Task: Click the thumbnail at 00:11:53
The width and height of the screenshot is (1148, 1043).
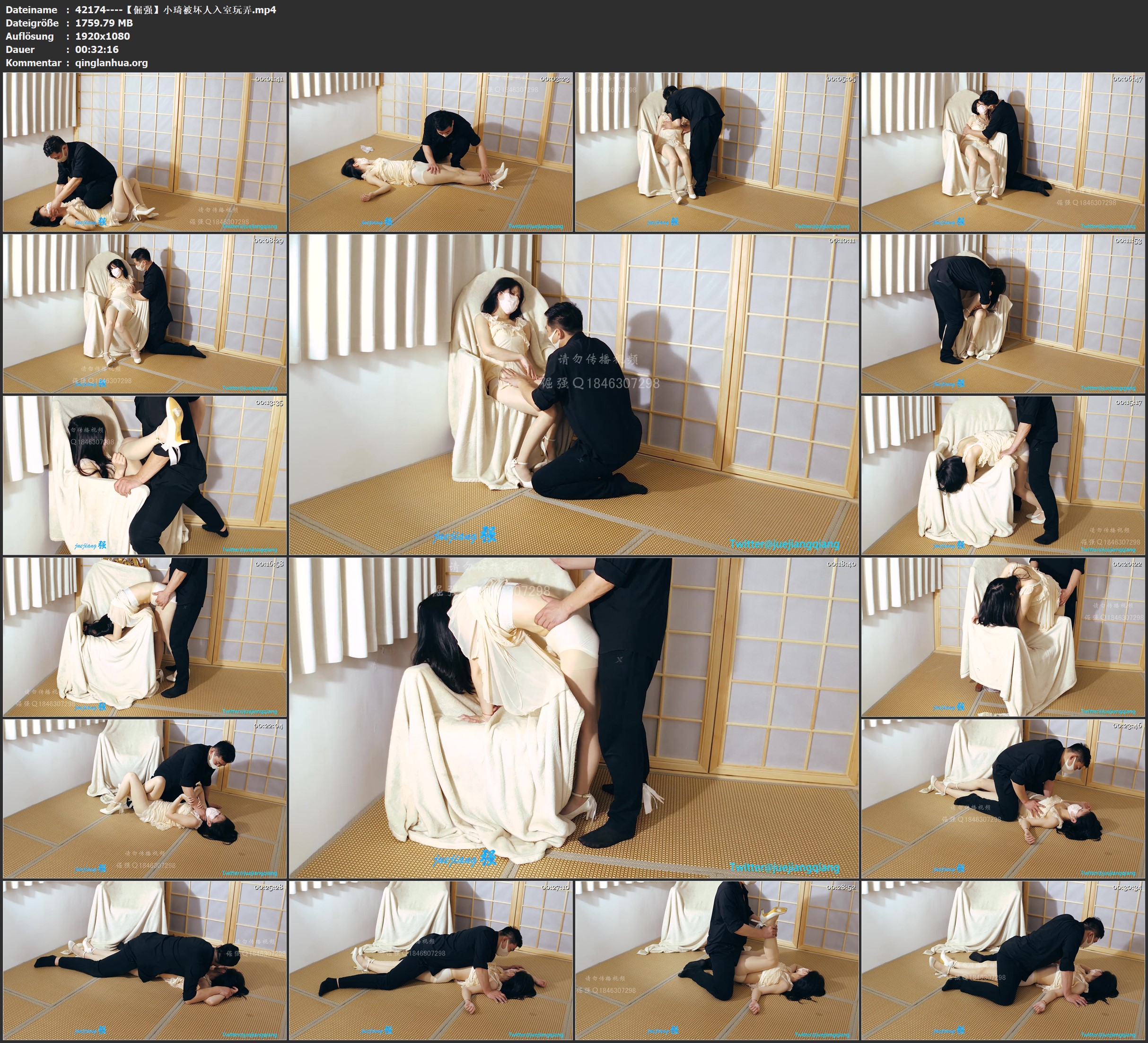Action: click(x=1003, y=313)
